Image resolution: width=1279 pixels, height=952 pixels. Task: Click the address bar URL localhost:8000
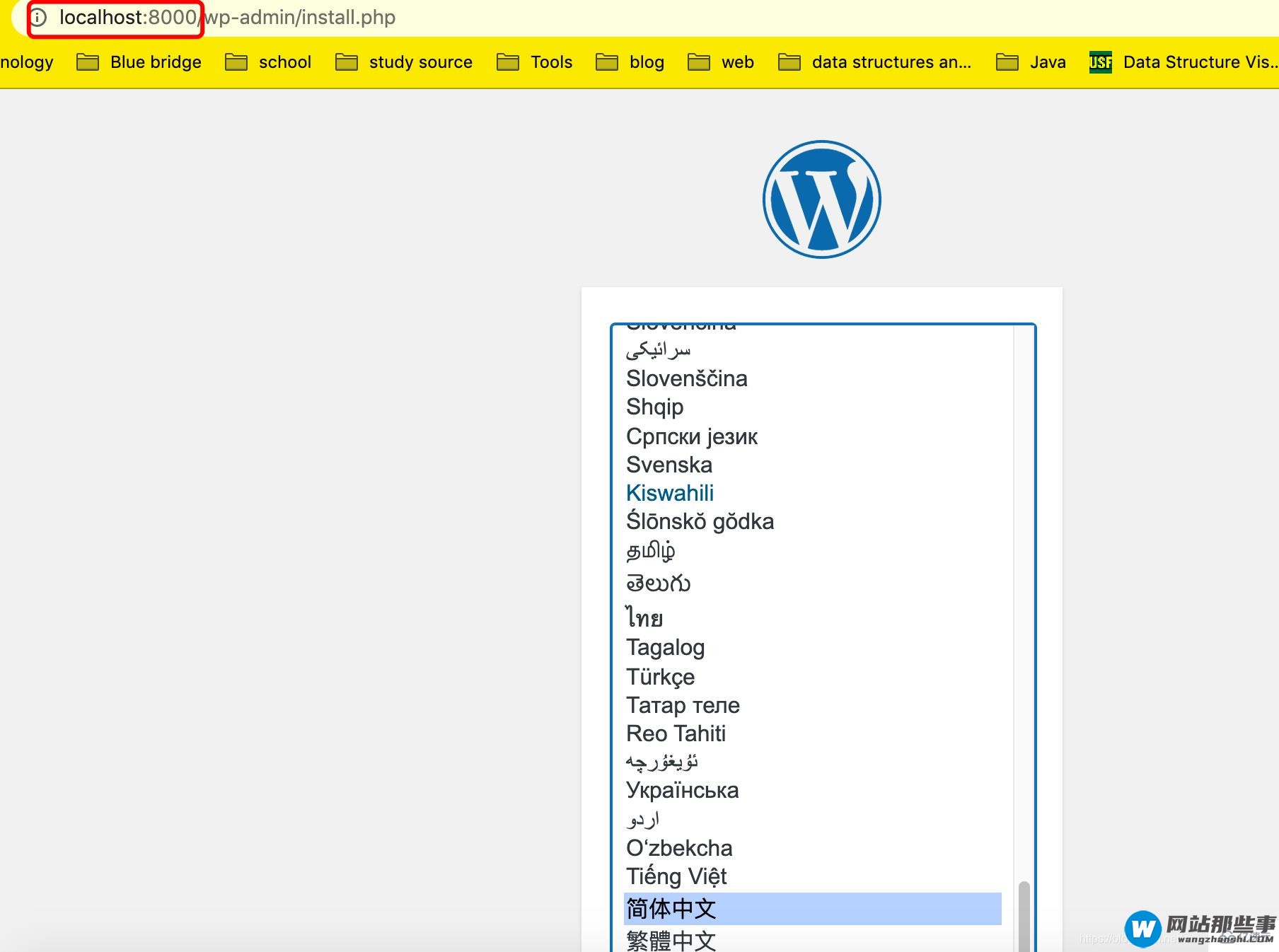point(128,17)
